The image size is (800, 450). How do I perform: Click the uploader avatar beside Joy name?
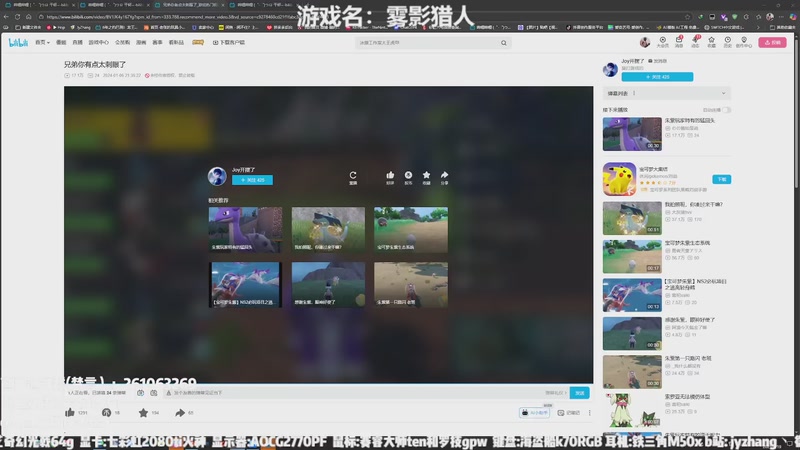[x=610, y=69]
